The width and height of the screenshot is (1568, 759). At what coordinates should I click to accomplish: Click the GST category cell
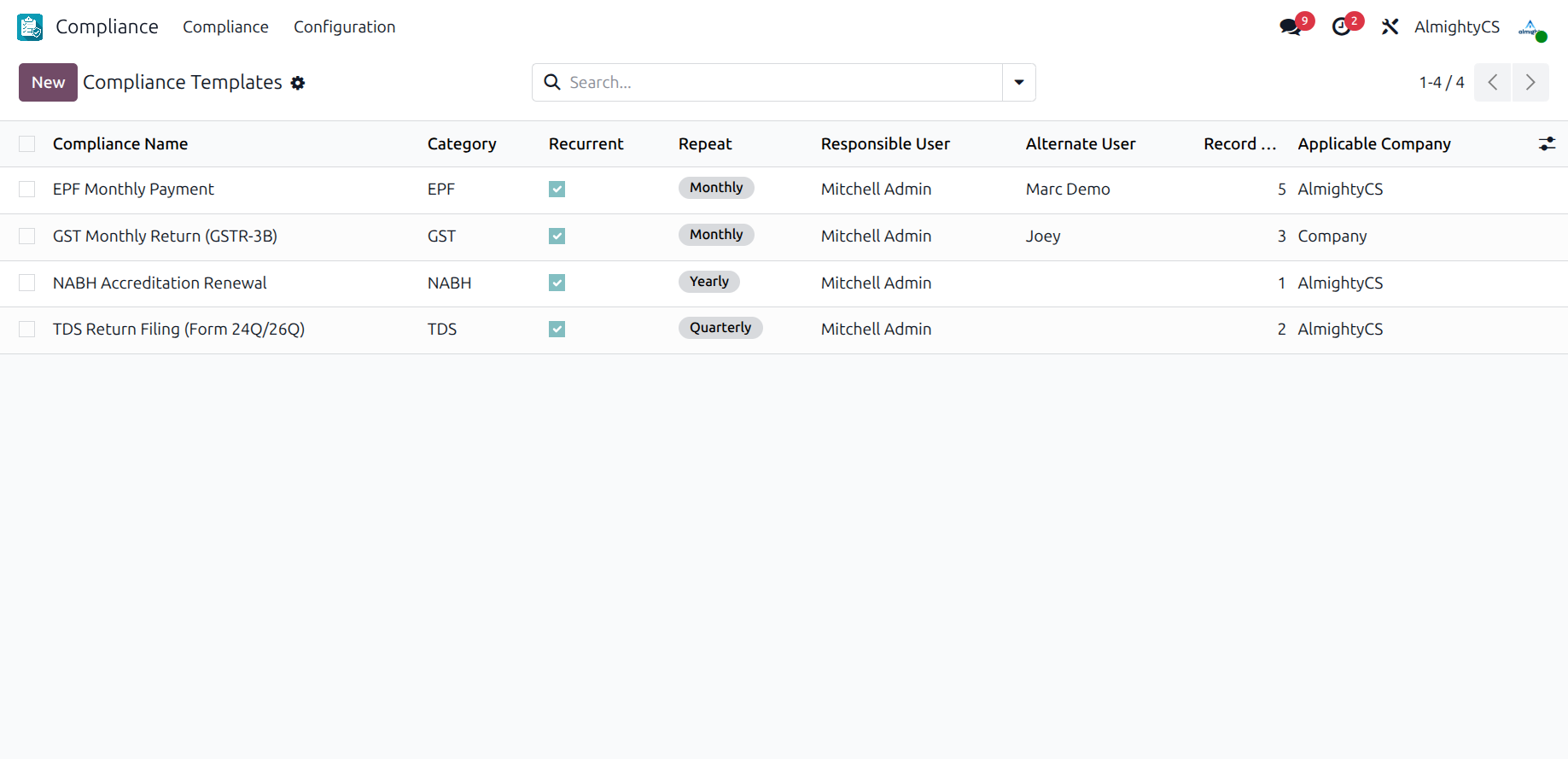point(441,236)
